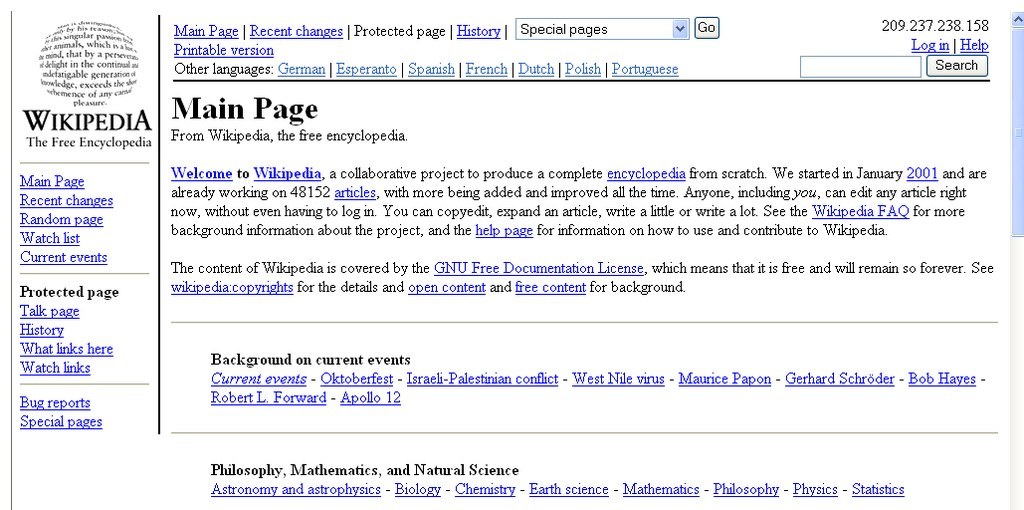
Task: Open Chemistry link
Action: pos(485,489)
